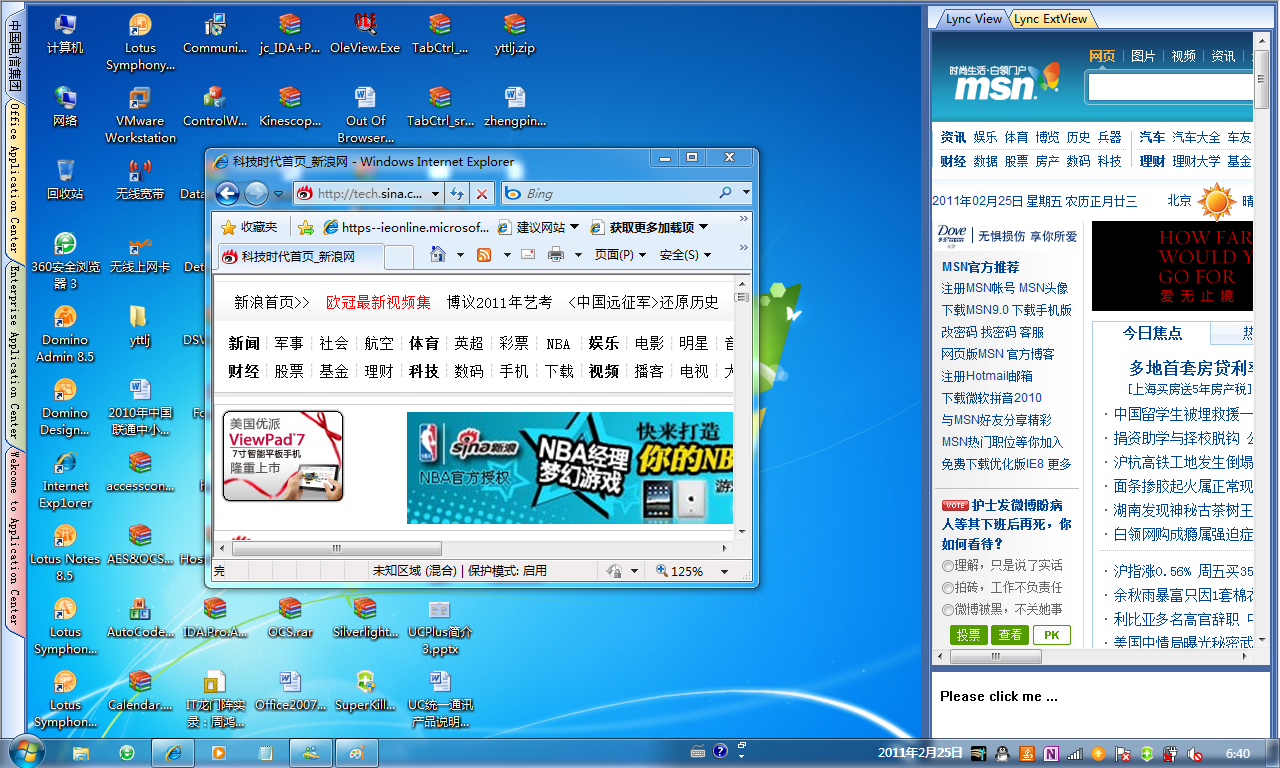Select the 拍砖，工作不负责任 poll option

pyautogui.click(x=948, y=588)
